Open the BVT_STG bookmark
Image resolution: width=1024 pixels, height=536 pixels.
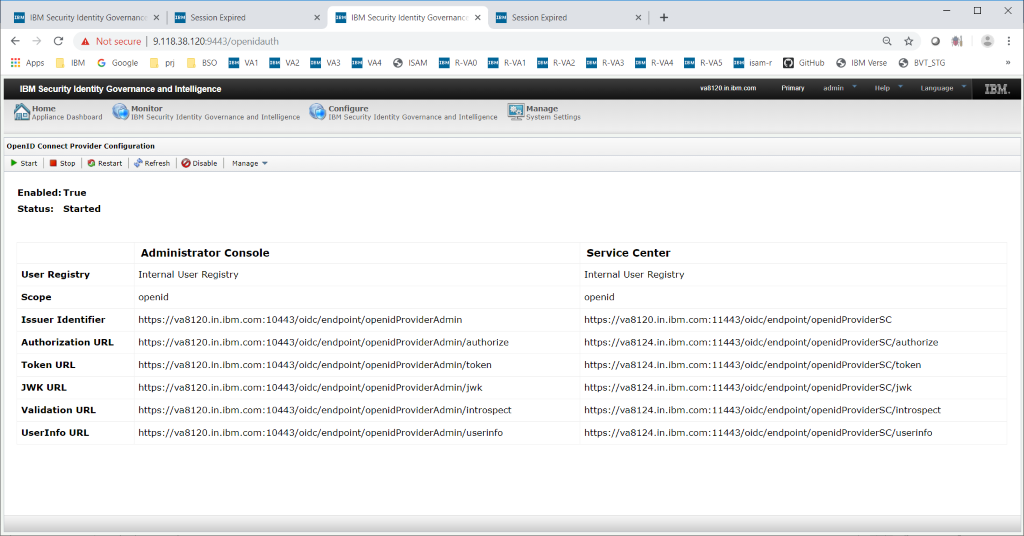[x=921, y=63]
